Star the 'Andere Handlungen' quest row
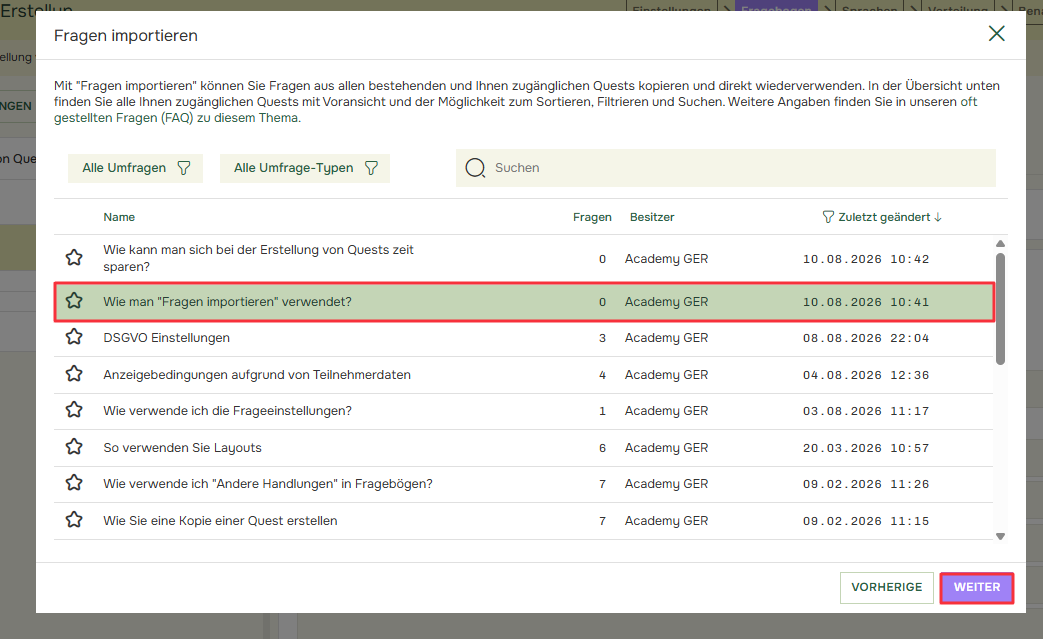 74,483
